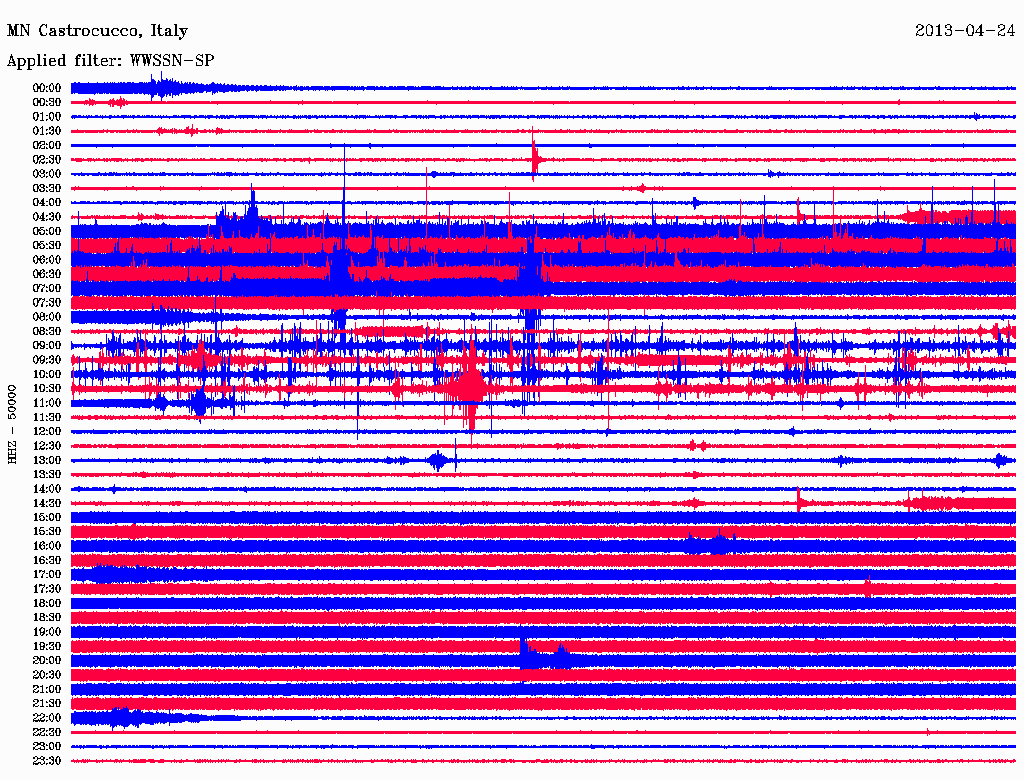Screen dimensions: 1024x780
Task: Click the 22:00 time label
Action: pos(46,717)
